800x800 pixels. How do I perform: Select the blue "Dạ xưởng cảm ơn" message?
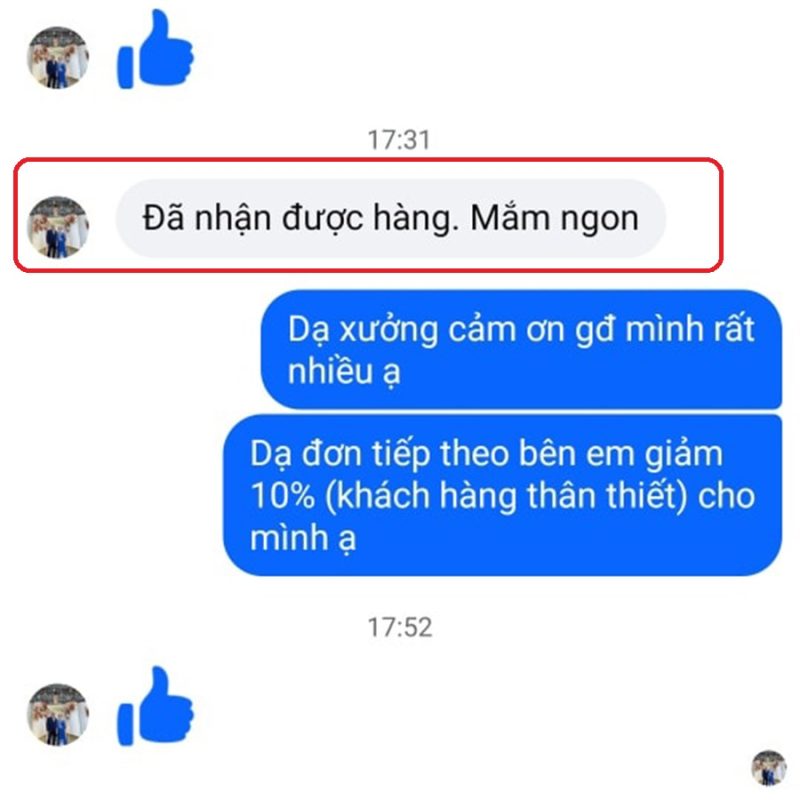[x=521, y=349]
